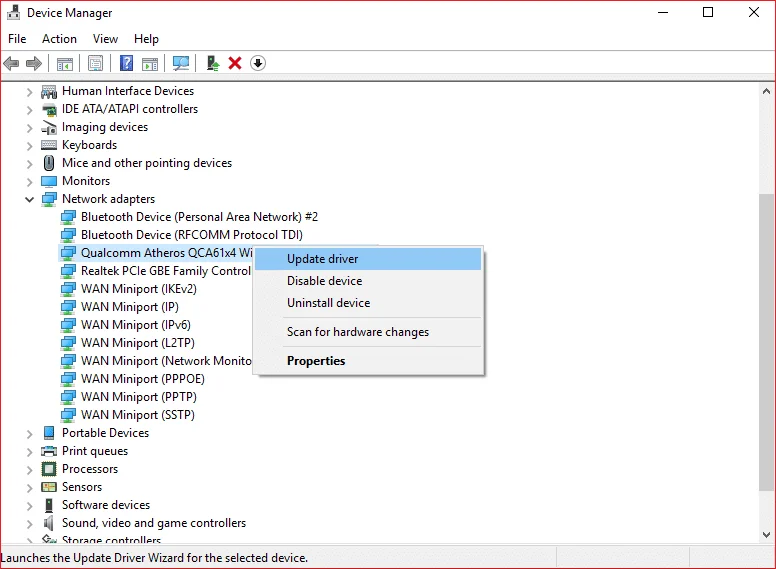Click Show/Hide Console Tree toolbar icon
Viewport: 776px width, 569px height.
click(65, 63)
